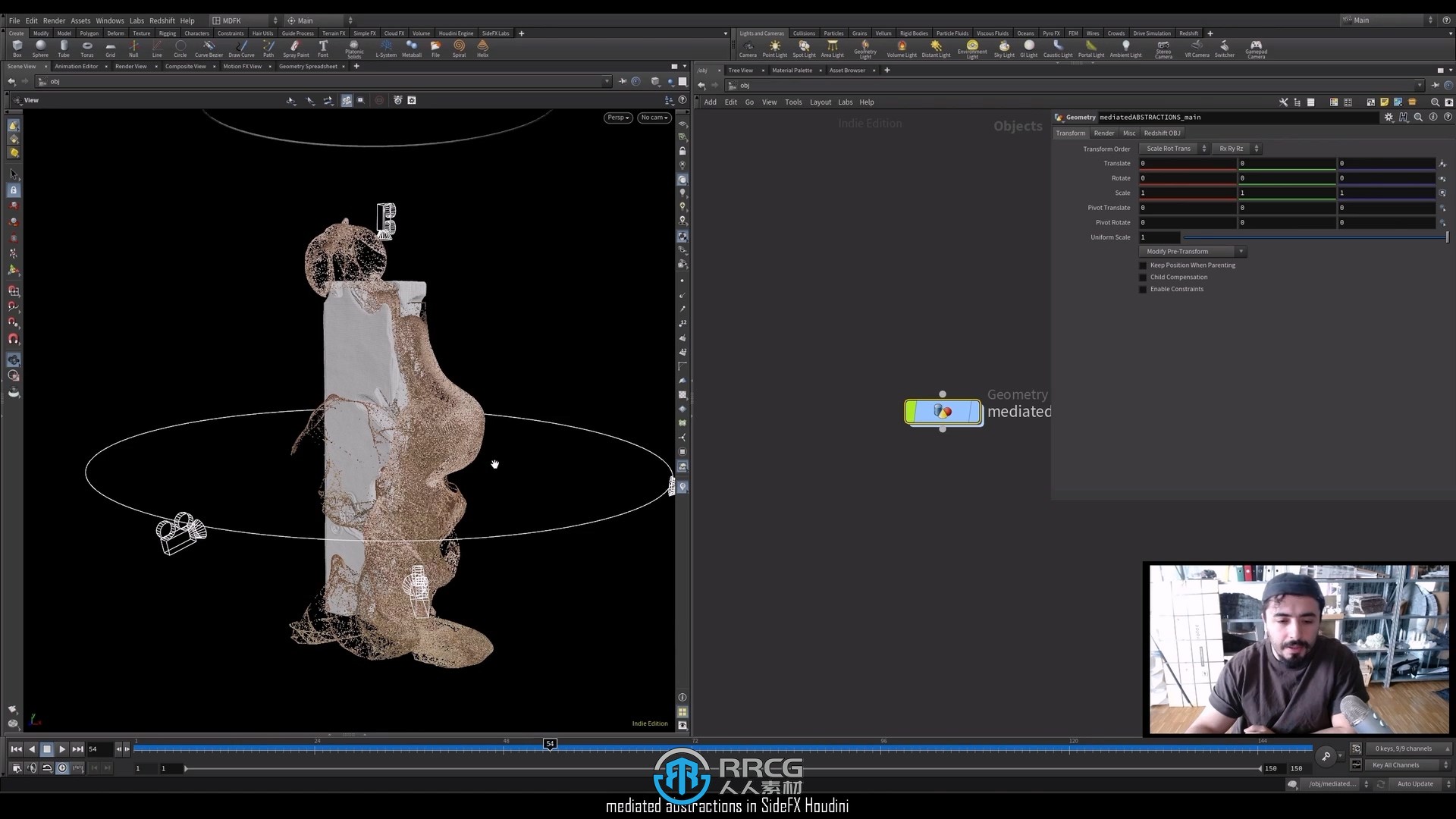Viewport: 1456px width, 819px height.
Task: Click the Add button in scene graph
Action: tap(711, 101)
